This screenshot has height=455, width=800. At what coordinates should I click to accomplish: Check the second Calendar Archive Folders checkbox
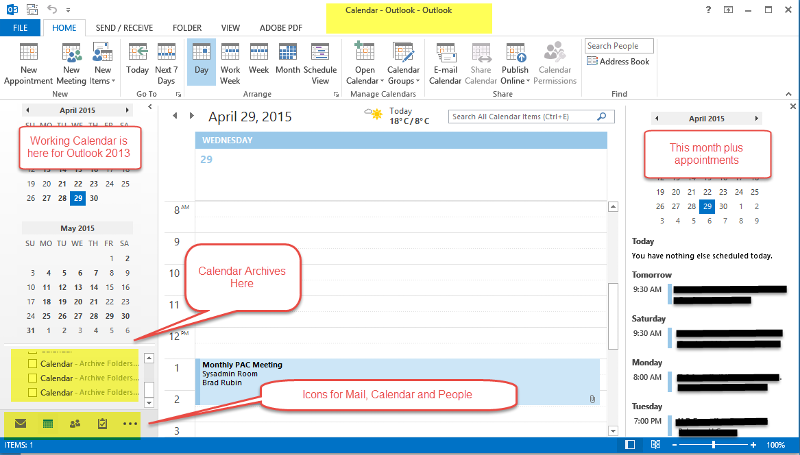(32, 378)
